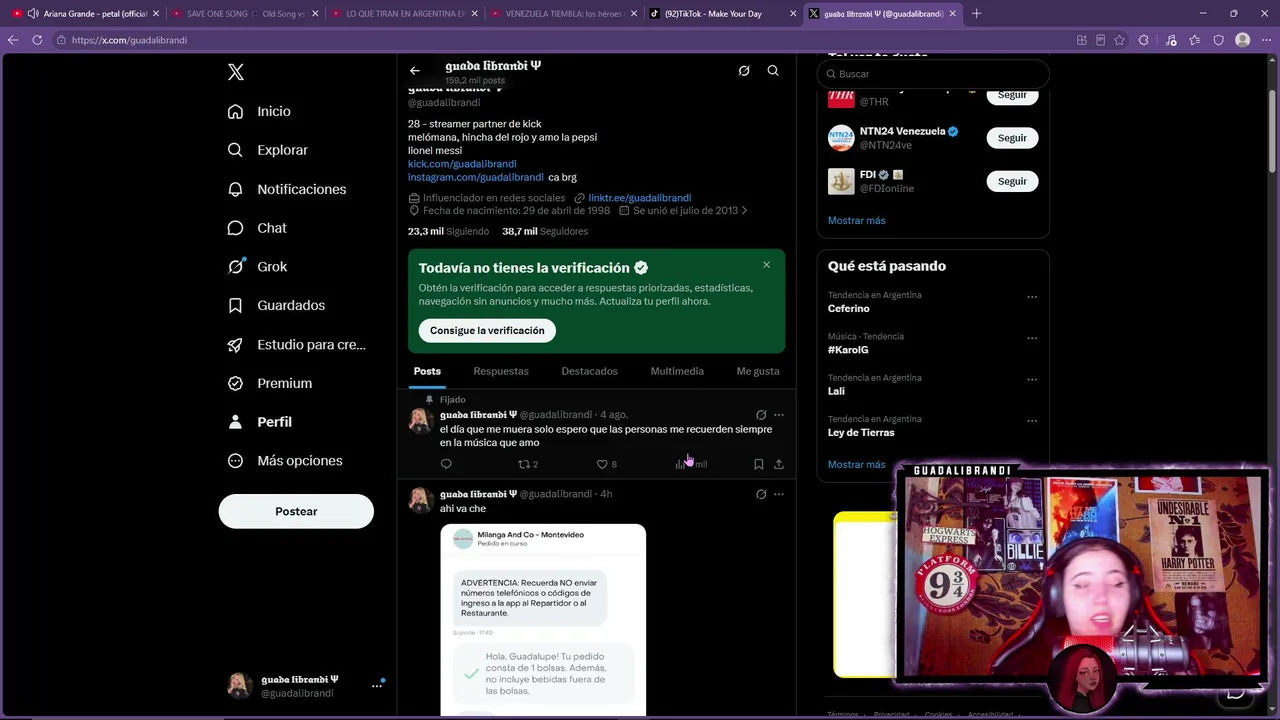
Task: Switch to the Posts tab
Action: coord(427,371)
